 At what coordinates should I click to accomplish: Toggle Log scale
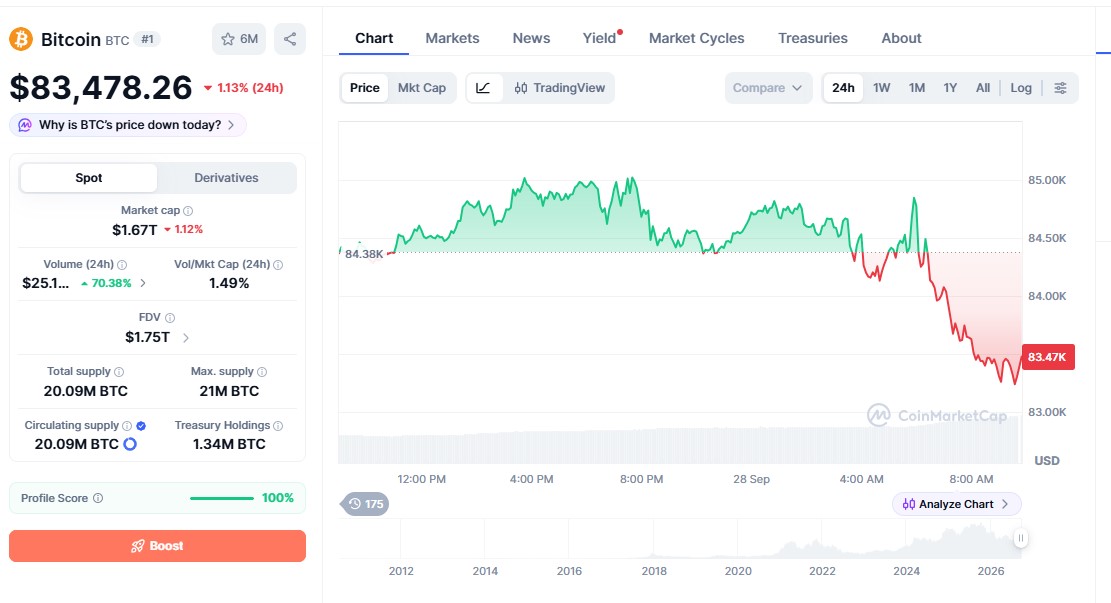click(1020, 88)
